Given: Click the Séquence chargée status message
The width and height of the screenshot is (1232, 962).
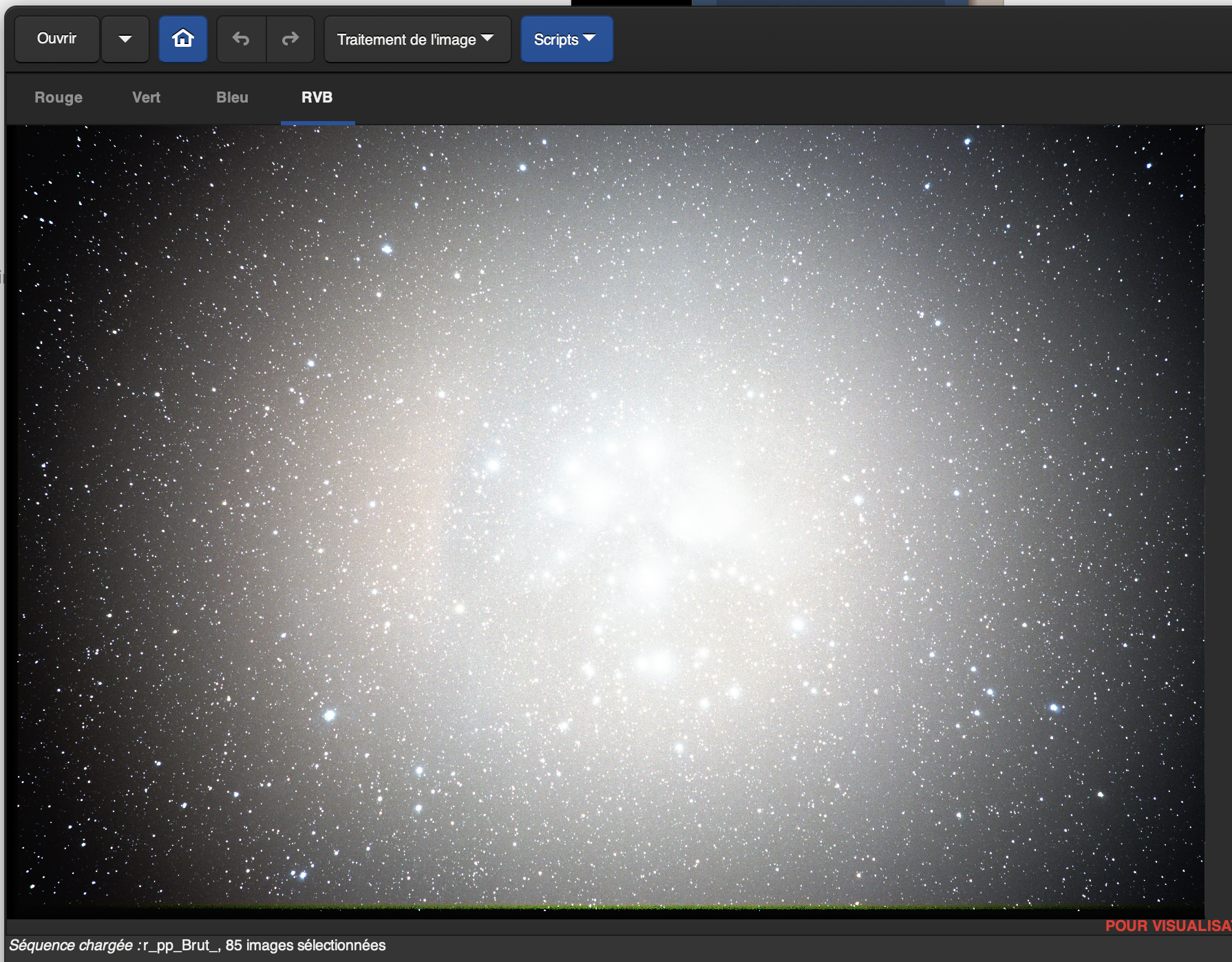Looking at the screenshot, I should (x=71, y=945).
